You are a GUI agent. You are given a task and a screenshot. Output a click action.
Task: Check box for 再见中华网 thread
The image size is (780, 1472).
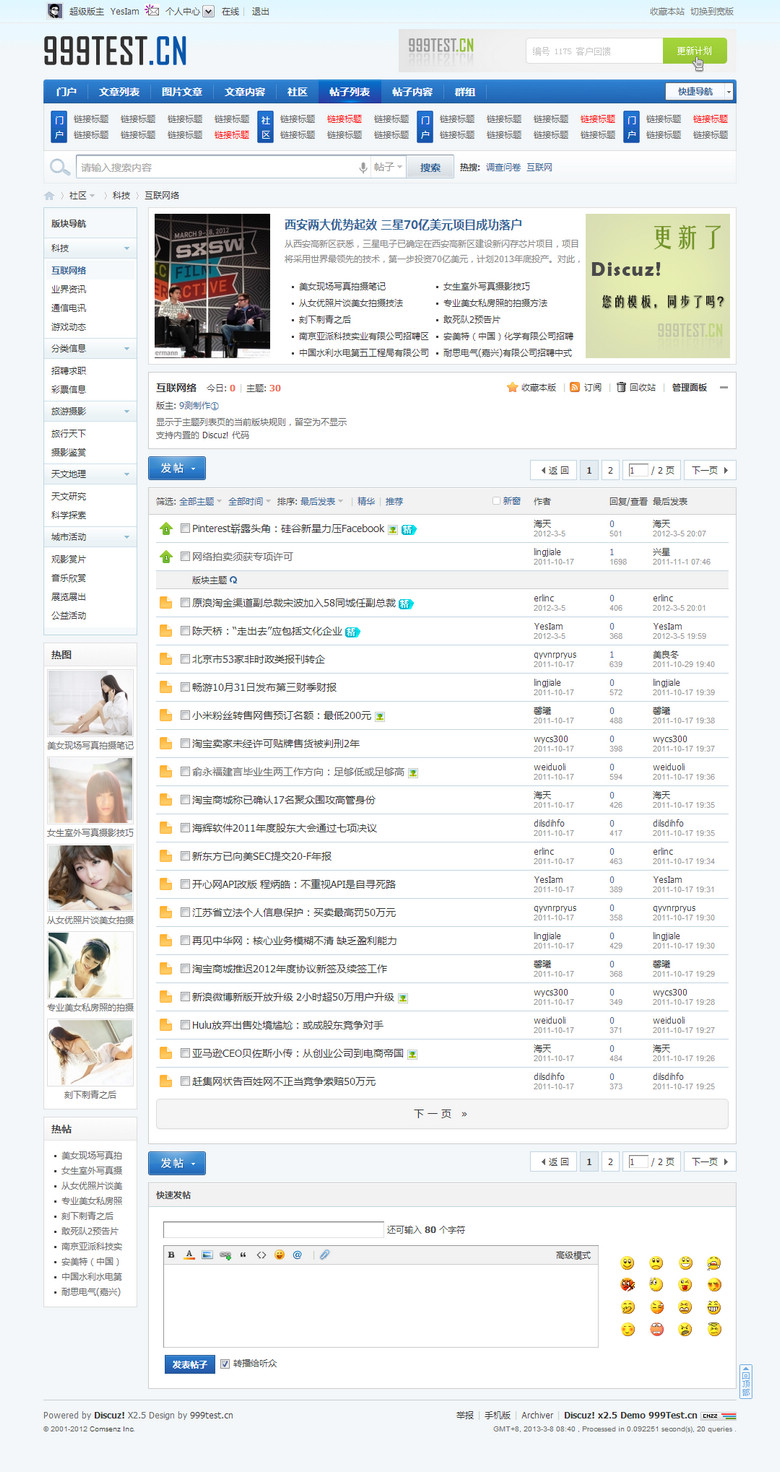(x=185, y=940)
